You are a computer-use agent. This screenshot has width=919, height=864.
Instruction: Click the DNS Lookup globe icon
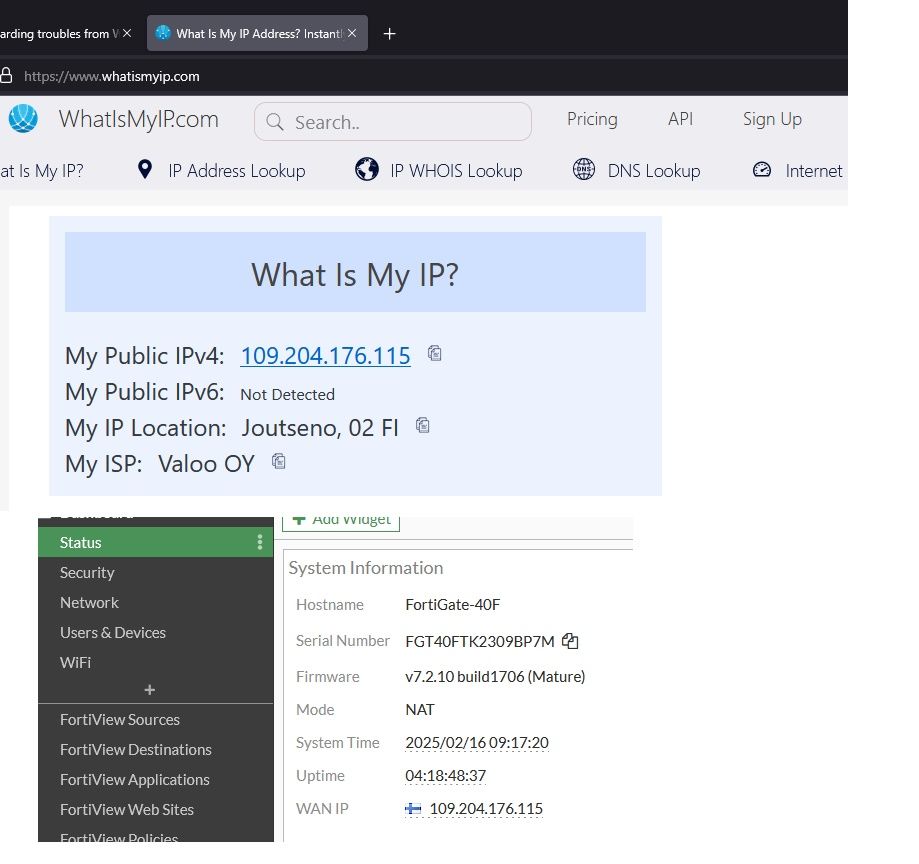pyautogui.click(x=584, y=169)
